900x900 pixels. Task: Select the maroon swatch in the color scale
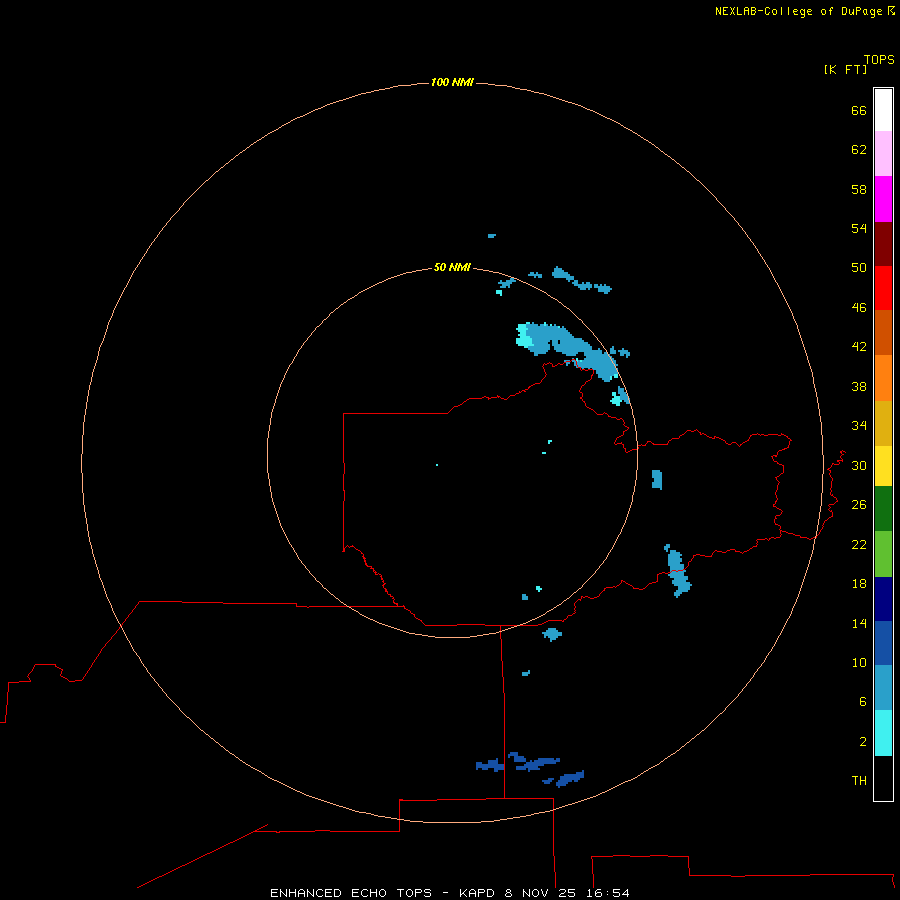(x=883, y=244)
